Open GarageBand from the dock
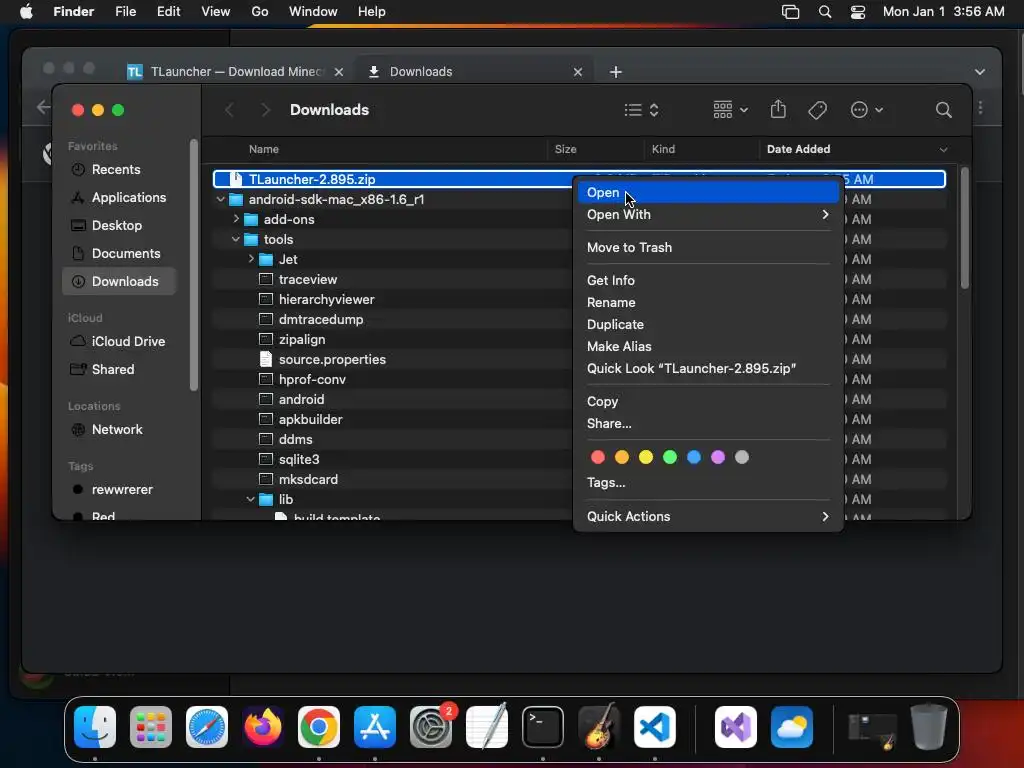Image resolution: width=1024 pixels, height=768 pixels. tap(599, 727)
